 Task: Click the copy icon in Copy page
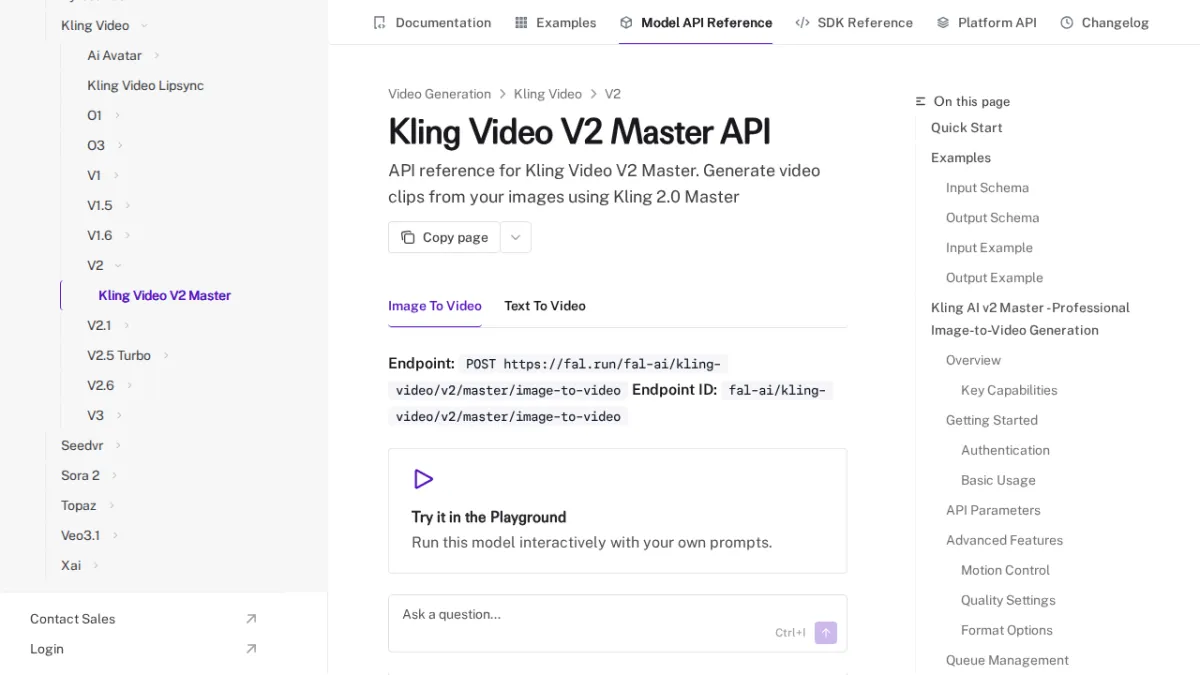(x=408, y=237)
